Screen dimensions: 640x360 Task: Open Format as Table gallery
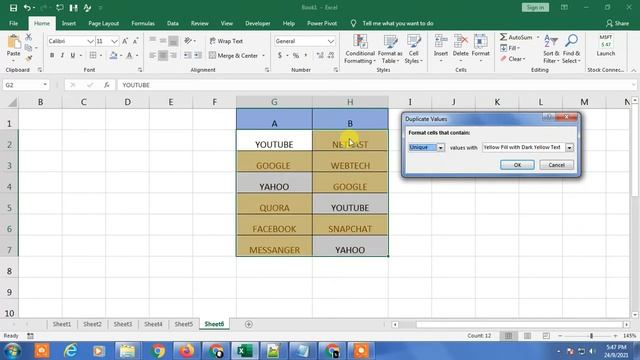(390, 49)
